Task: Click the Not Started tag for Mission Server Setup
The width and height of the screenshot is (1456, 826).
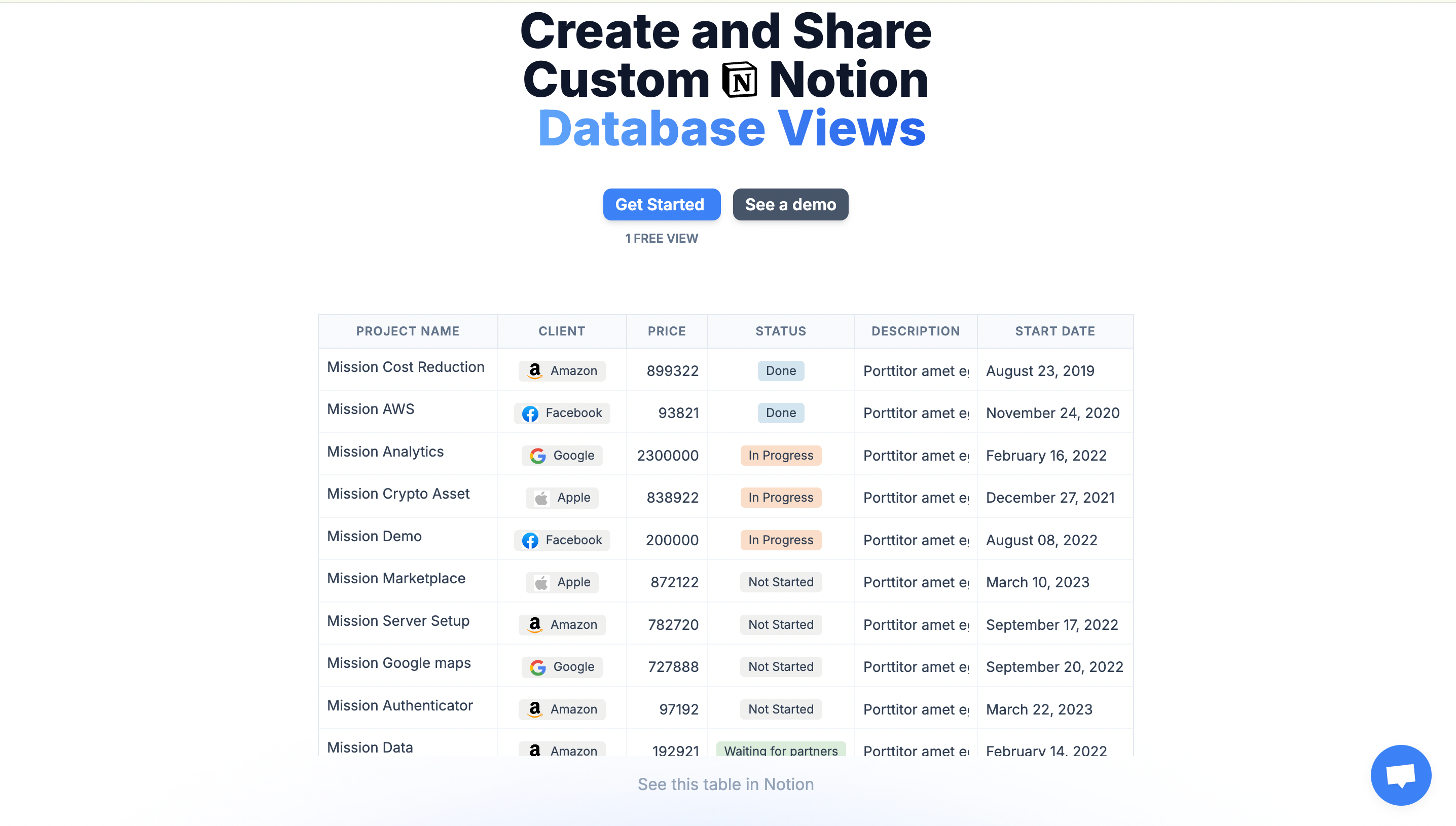Action: coord(781,625)
